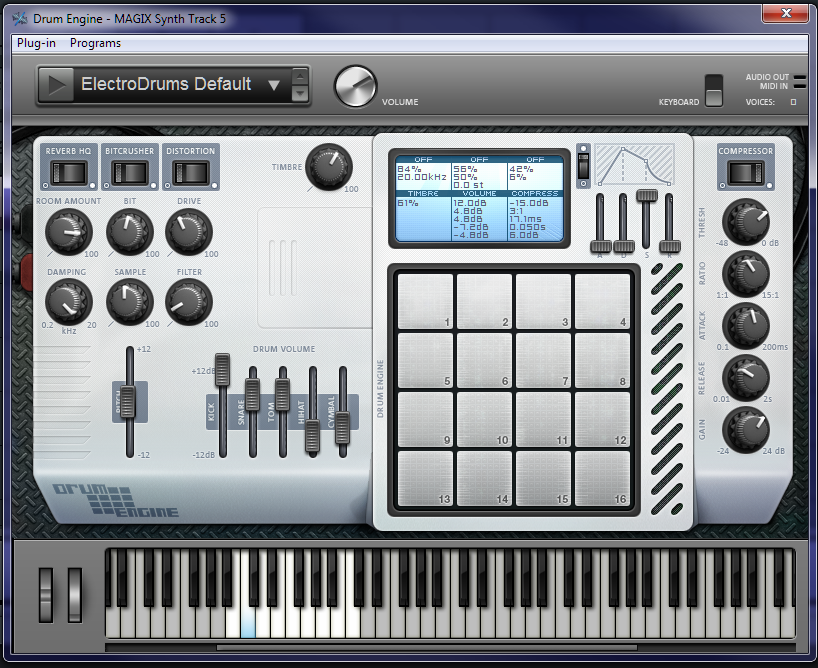Image resolution: width=818 pixels, height=668 pixels.
Task: Click the envelope Attack (A) fader
Action: (600, 246)
